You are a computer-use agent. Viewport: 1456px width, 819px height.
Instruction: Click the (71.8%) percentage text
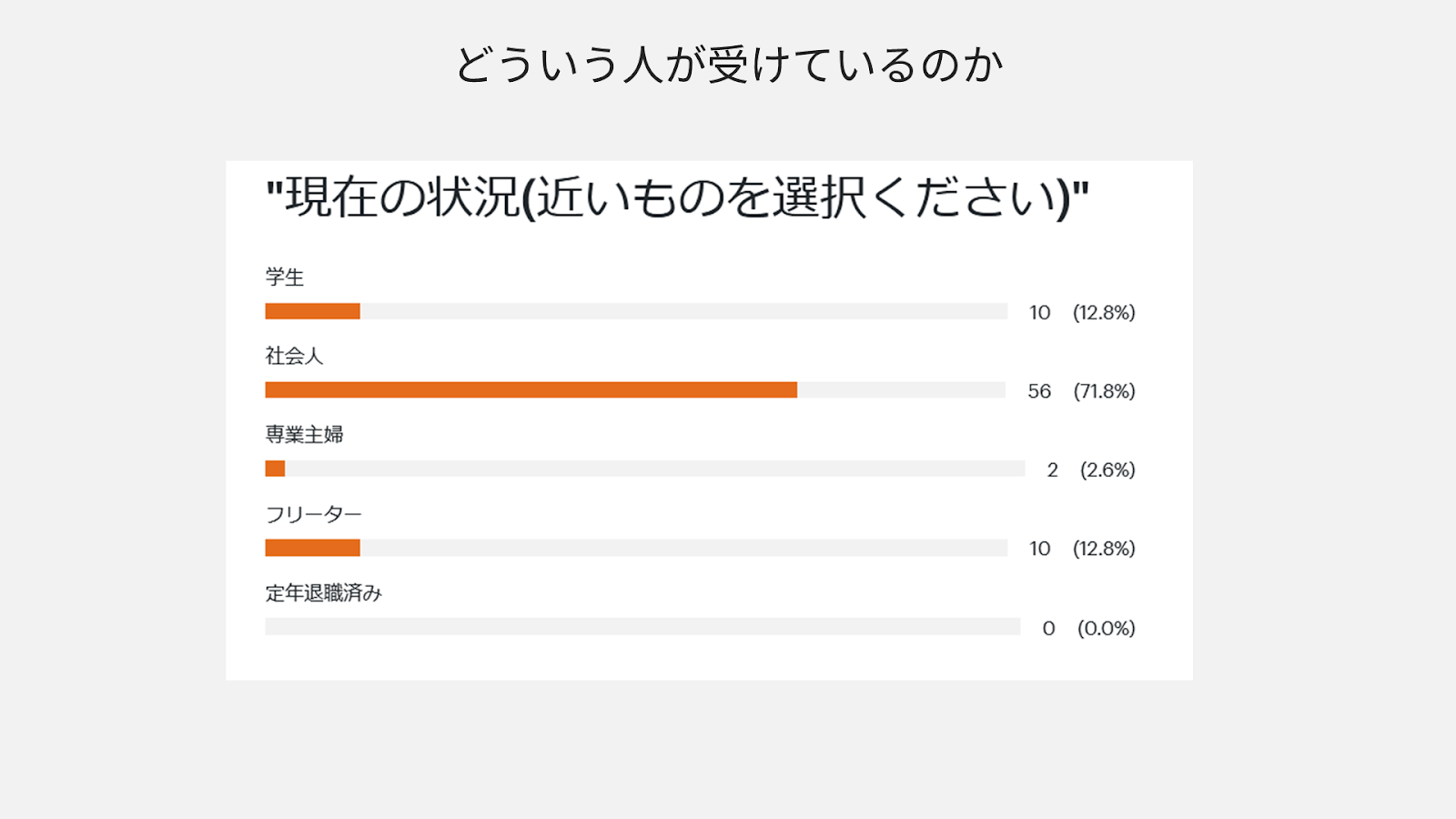point(1104,391)
